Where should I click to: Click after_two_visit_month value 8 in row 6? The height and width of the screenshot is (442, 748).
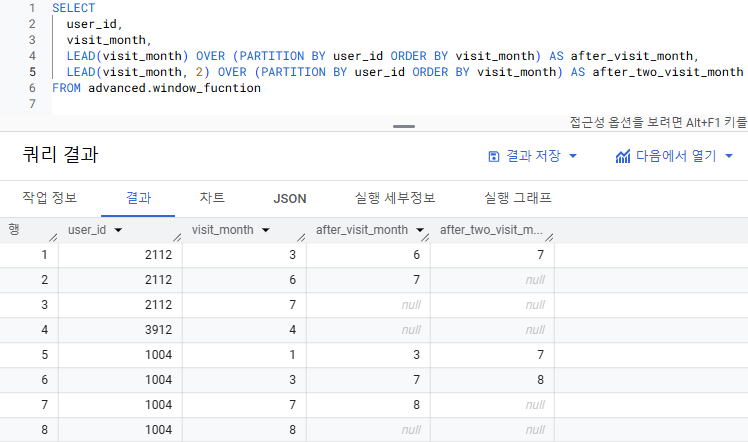point(540,380)
